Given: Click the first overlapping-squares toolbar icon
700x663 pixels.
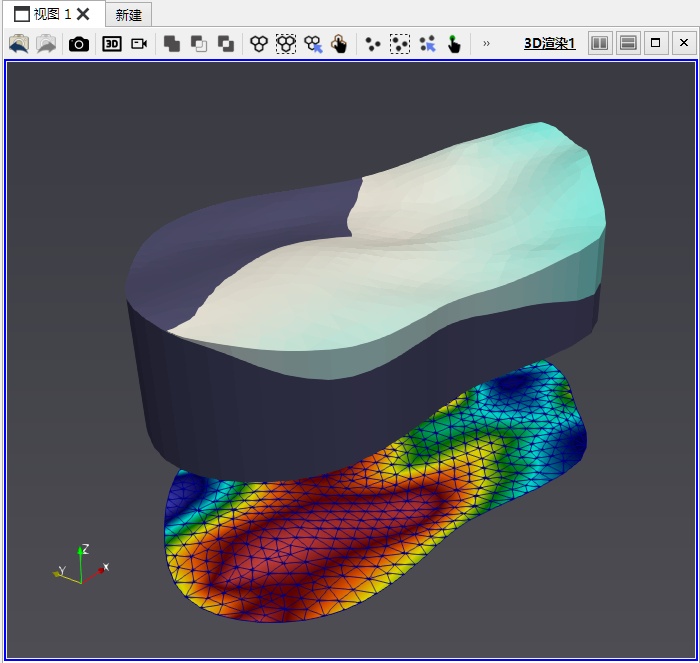Looking at the screenshot, I should click(171, 44).
